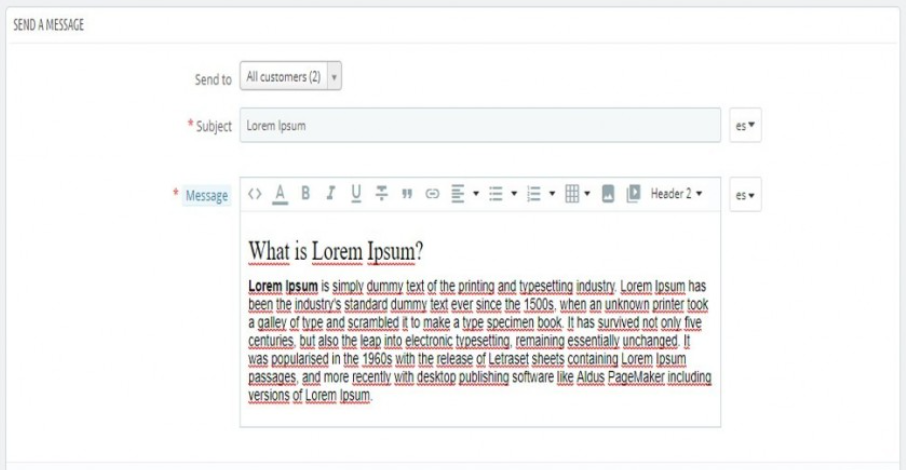Insert a blockquote
This screenshot has width=906, height=470.
407,194
